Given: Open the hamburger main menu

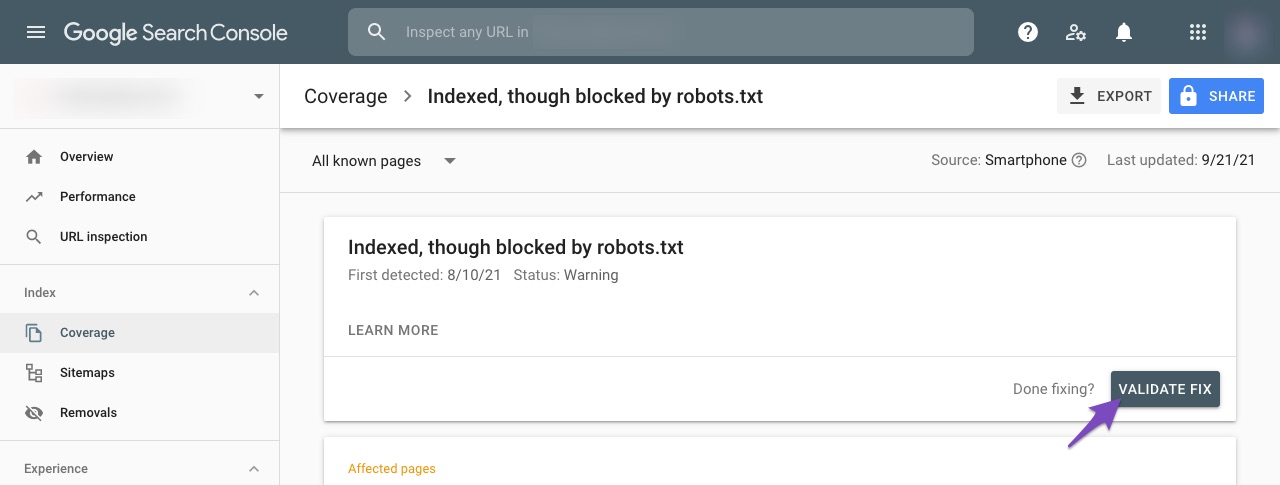Looking at the screenshot, I should tap(36, 32).
